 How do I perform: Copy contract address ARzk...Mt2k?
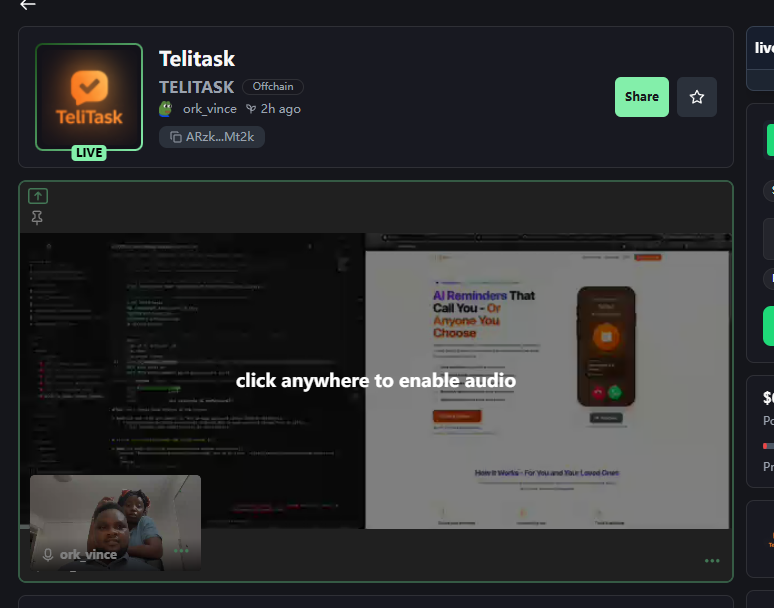click(212, 137)
